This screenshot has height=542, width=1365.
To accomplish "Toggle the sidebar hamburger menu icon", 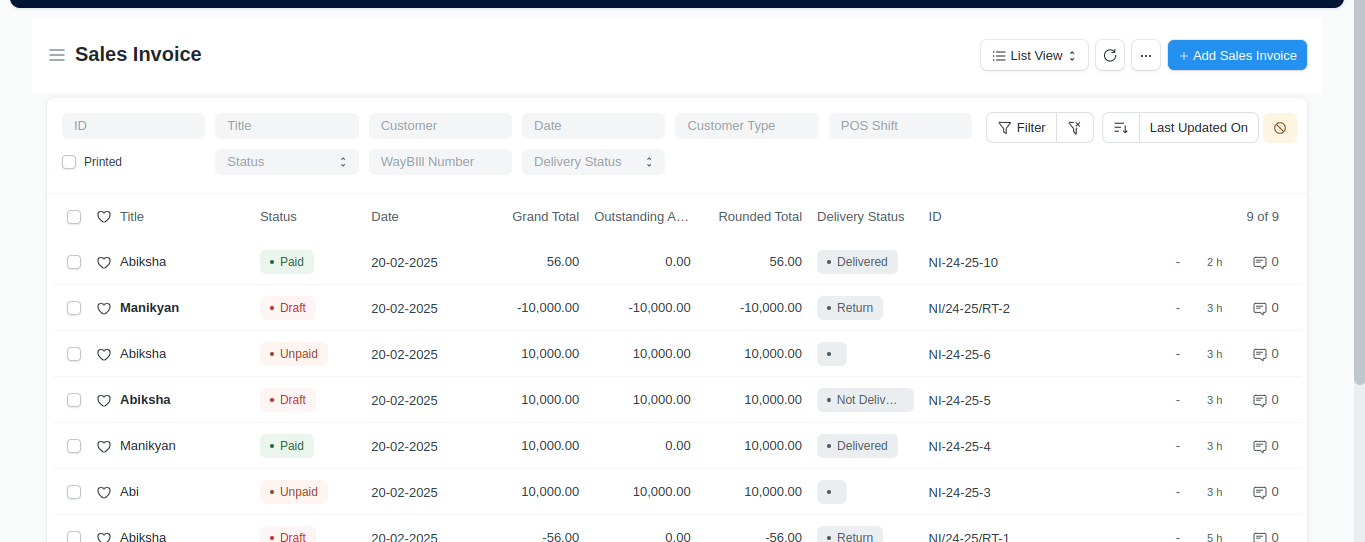I will tap(57, 55).
